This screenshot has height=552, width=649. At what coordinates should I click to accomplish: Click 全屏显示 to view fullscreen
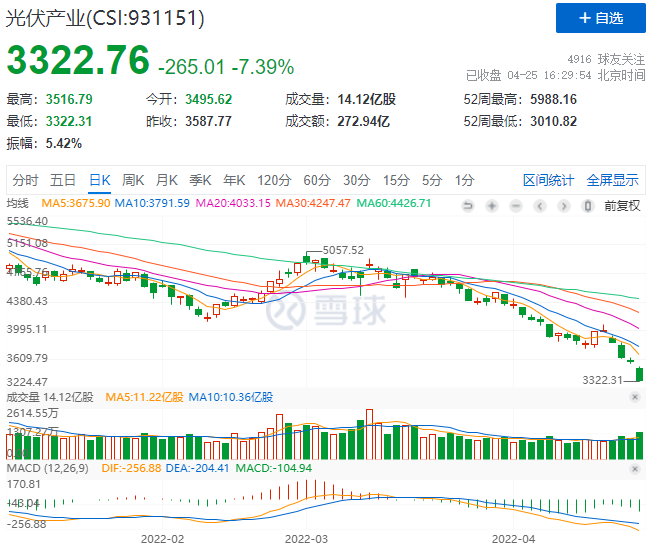click(612, 180)
